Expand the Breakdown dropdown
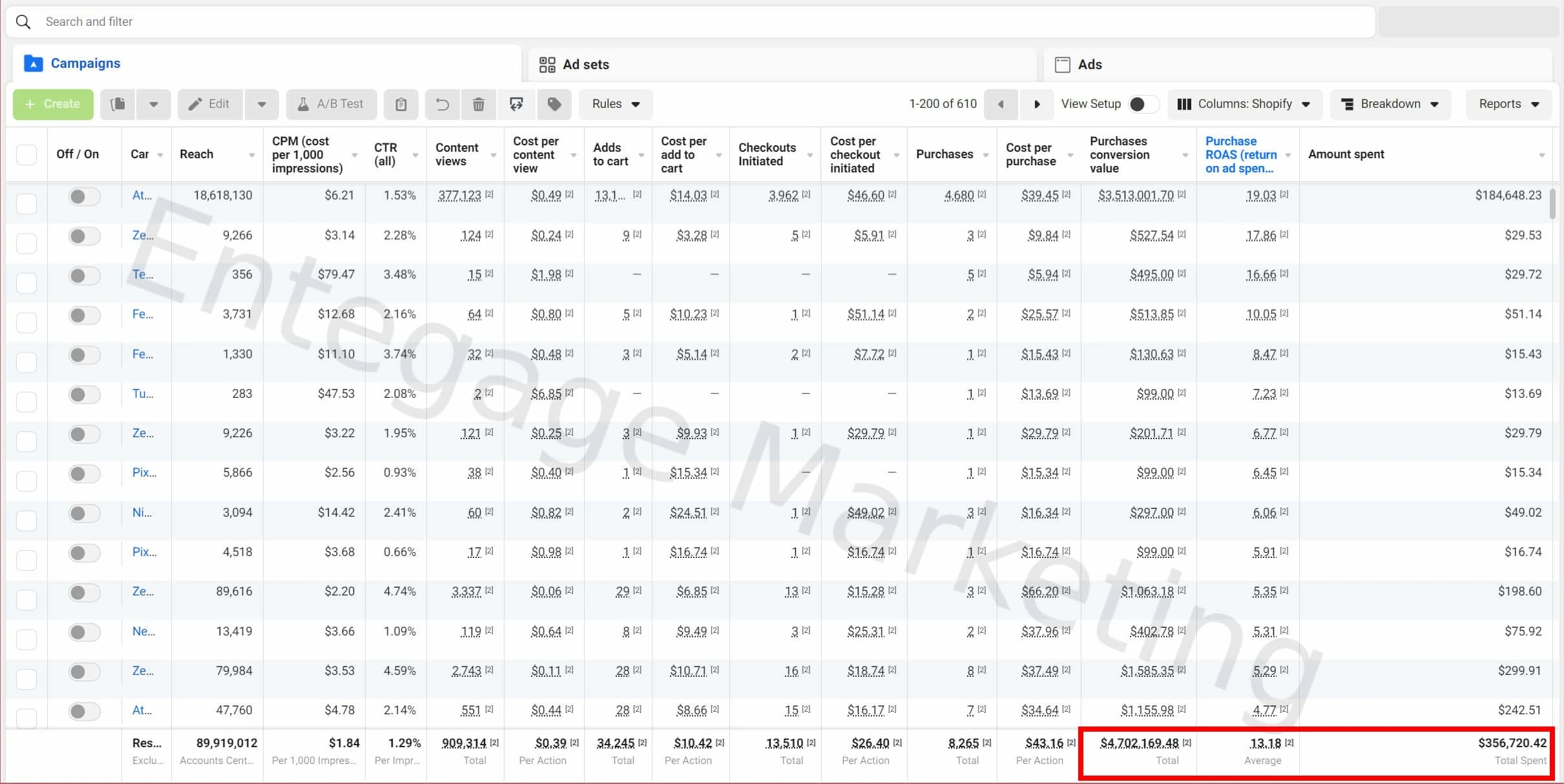Viewport: 1564px width, 784px height. tap(1390, 104)
